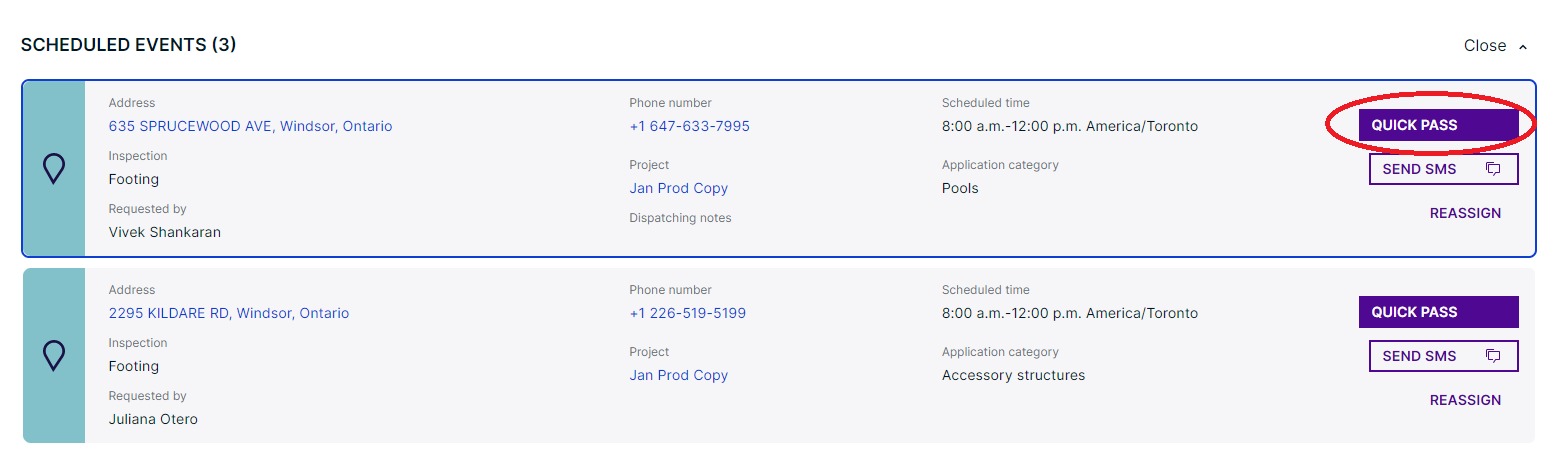Open address 635 SPRUCEWOOD AVE link
The image size is (1562, 449).
250,126
